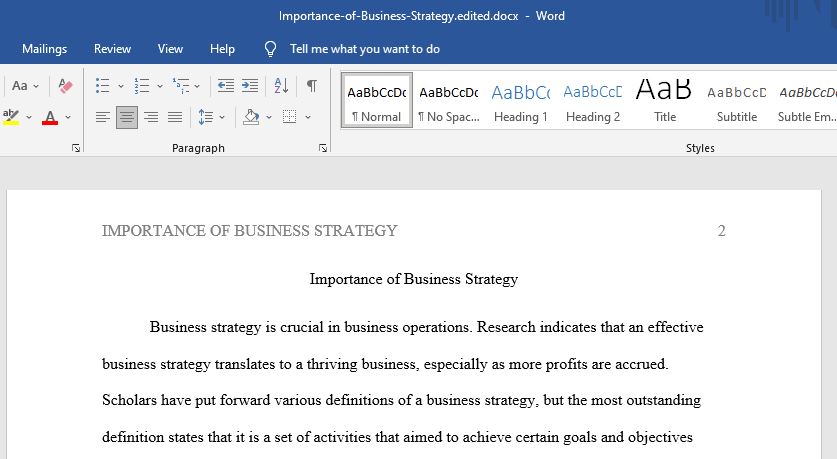Image resolution: width=837 pixels, height=459 pixels.
Task: Click the Shading paint bucket icon
Action: point(251,117)
